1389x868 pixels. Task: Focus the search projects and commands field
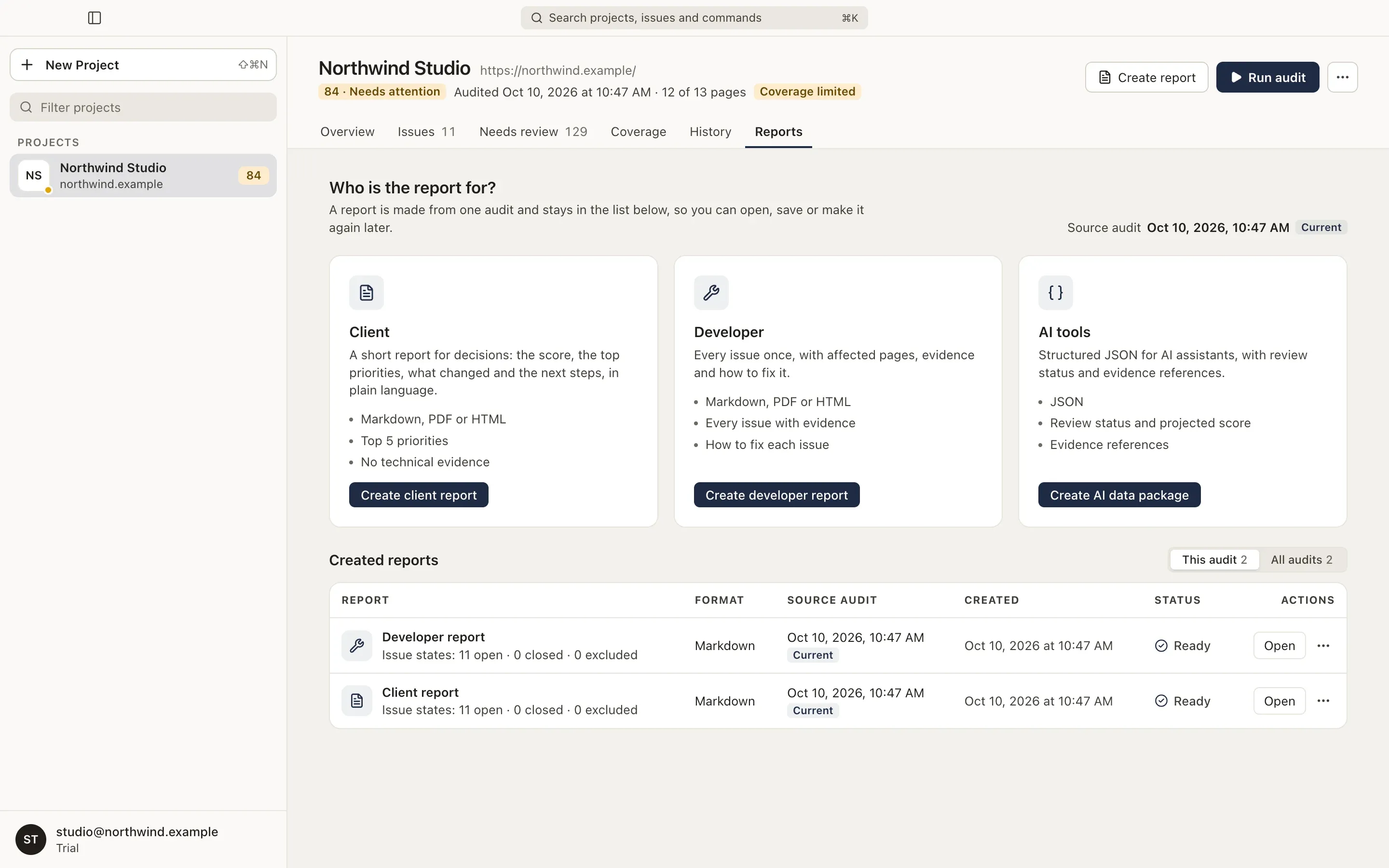(694, 18)
